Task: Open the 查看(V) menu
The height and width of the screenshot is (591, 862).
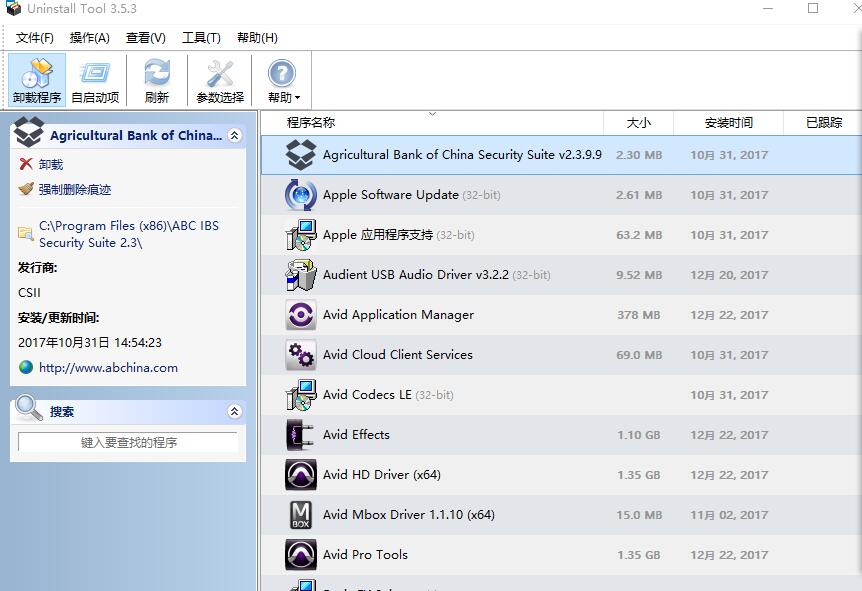Action: pyautogui.click(x=146, y=37)
